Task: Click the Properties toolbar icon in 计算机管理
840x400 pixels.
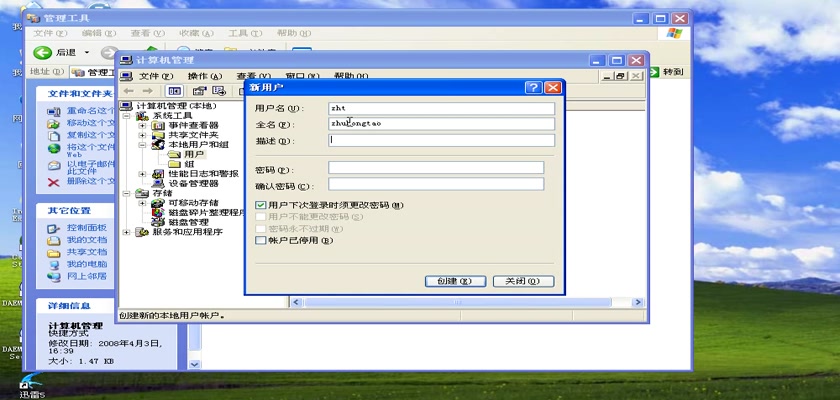Action: pyautogui.click(x=199, y=91)
